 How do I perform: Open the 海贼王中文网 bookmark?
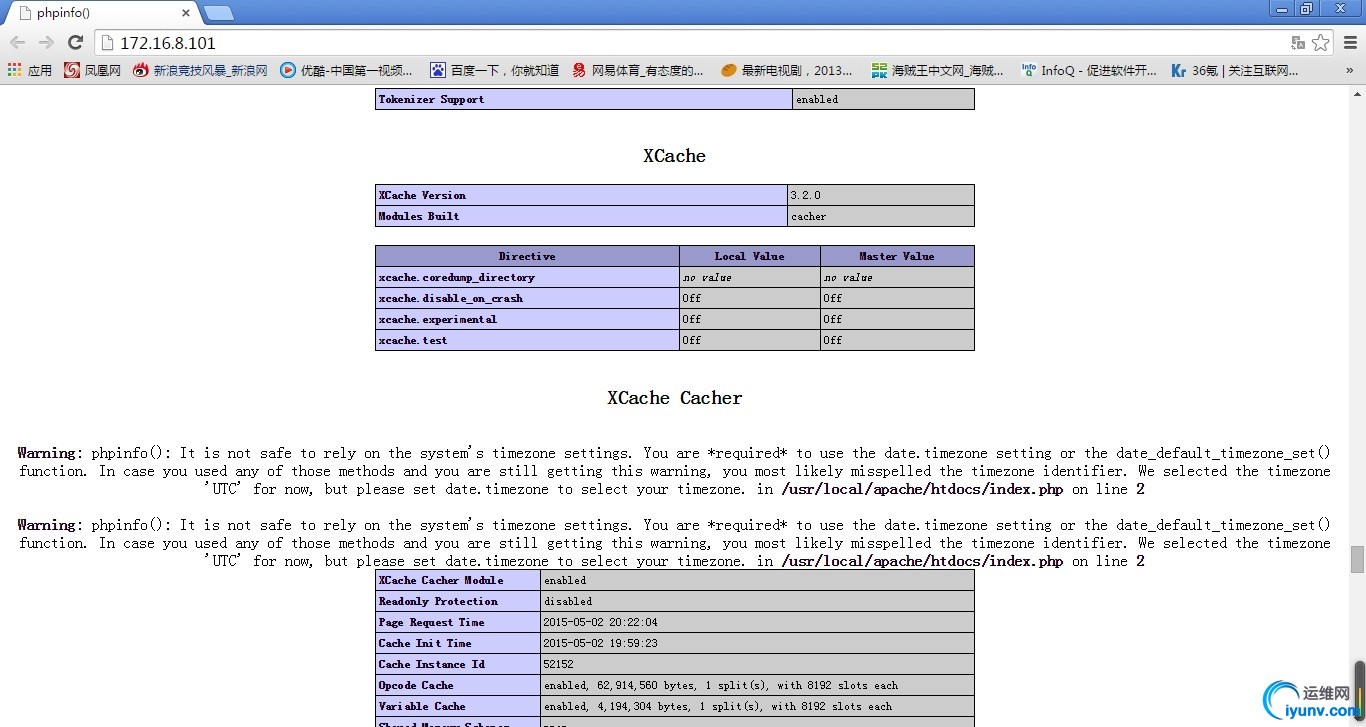(938, 70)
